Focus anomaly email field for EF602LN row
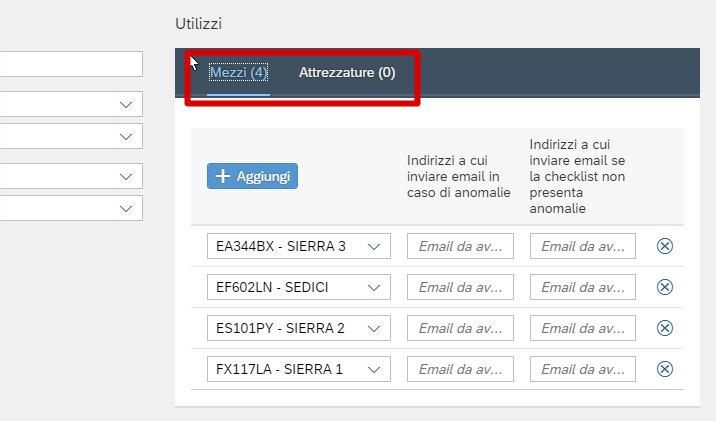 click(x=460, y=288)
